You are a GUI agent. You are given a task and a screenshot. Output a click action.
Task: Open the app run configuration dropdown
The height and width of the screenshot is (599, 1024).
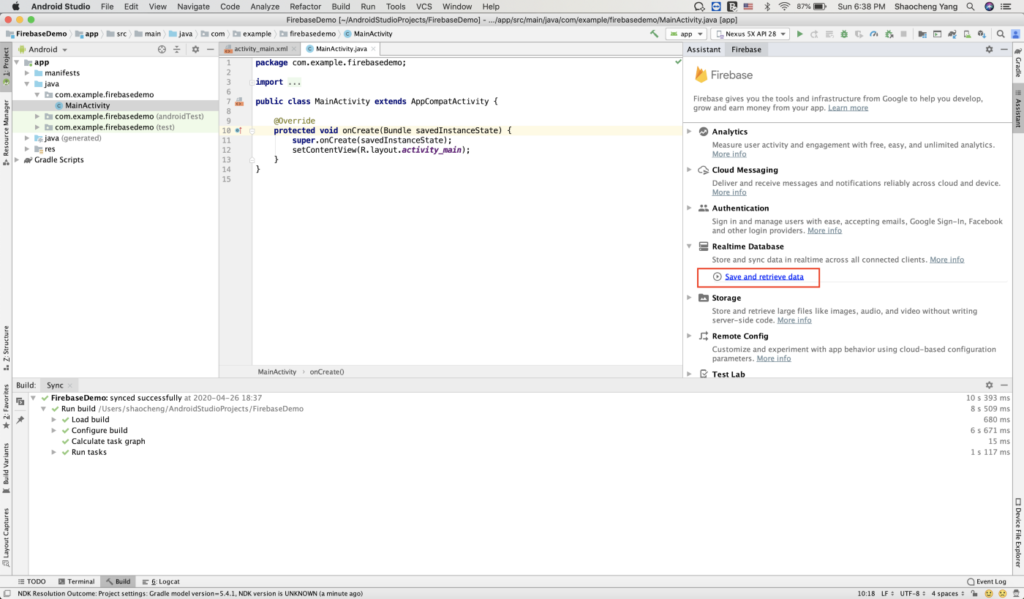(686, 34)
